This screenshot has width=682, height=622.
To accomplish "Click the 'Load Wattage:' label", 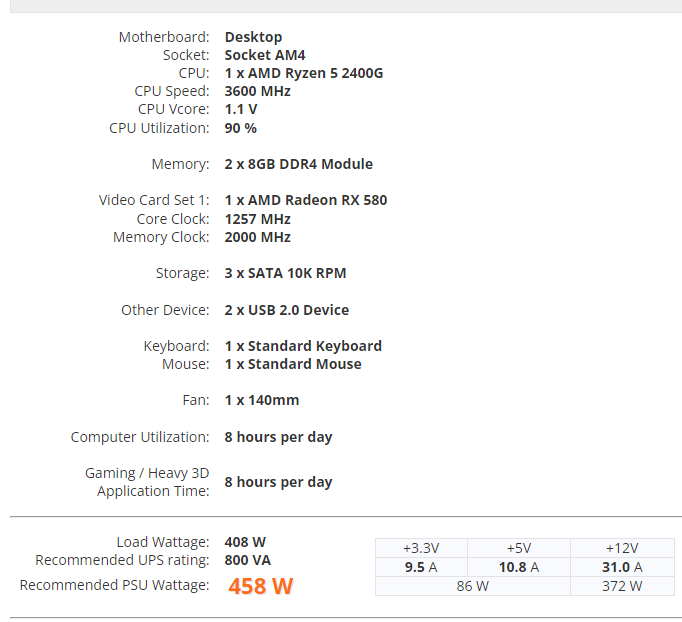I will [163, 542].
